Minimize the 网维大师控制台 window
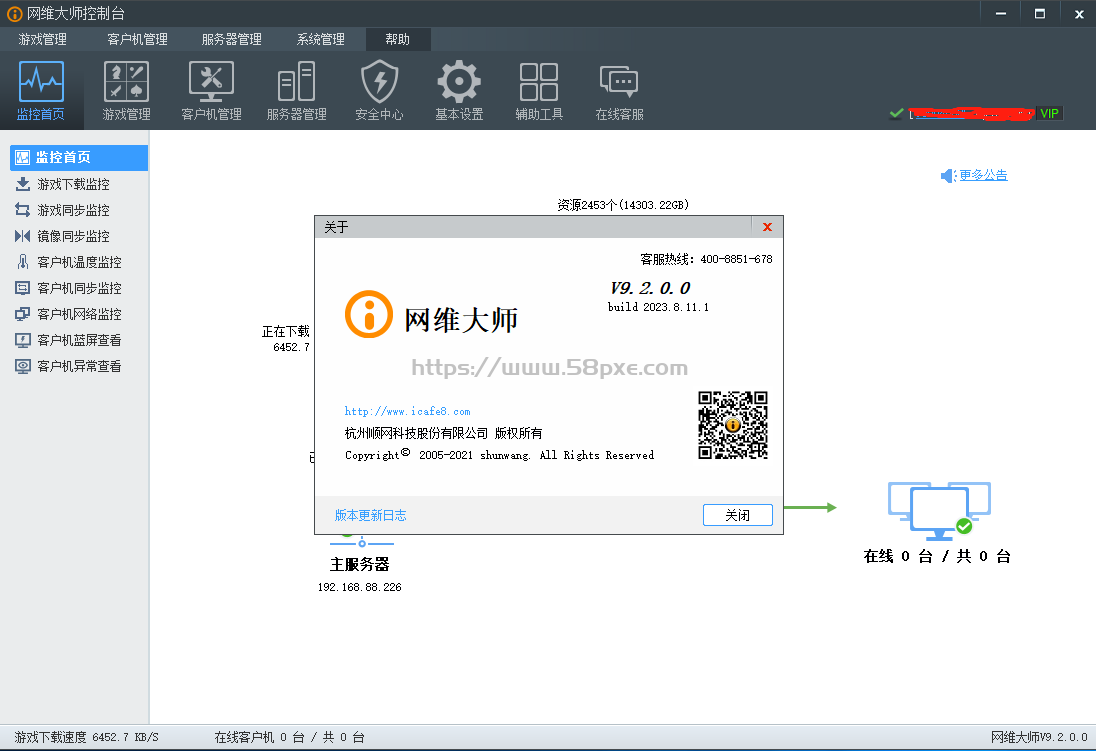 pyautogui.click(x=1001, y=13)
